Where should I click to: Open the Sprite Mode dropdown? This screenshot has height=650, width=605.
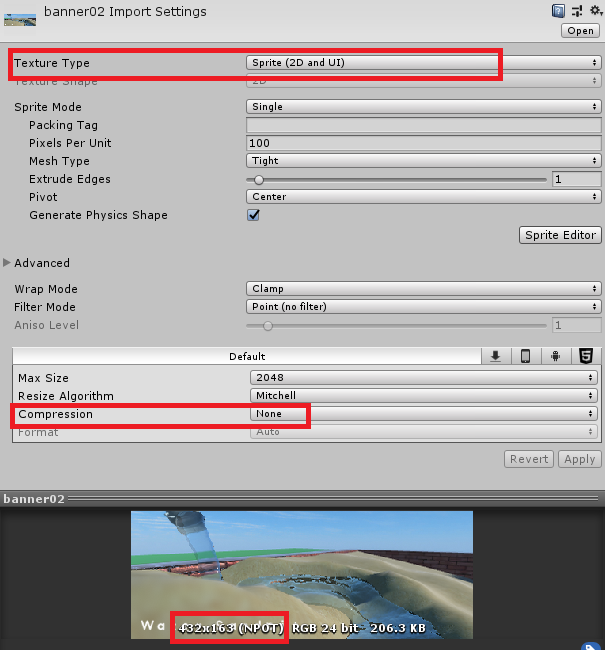[423, 107]
